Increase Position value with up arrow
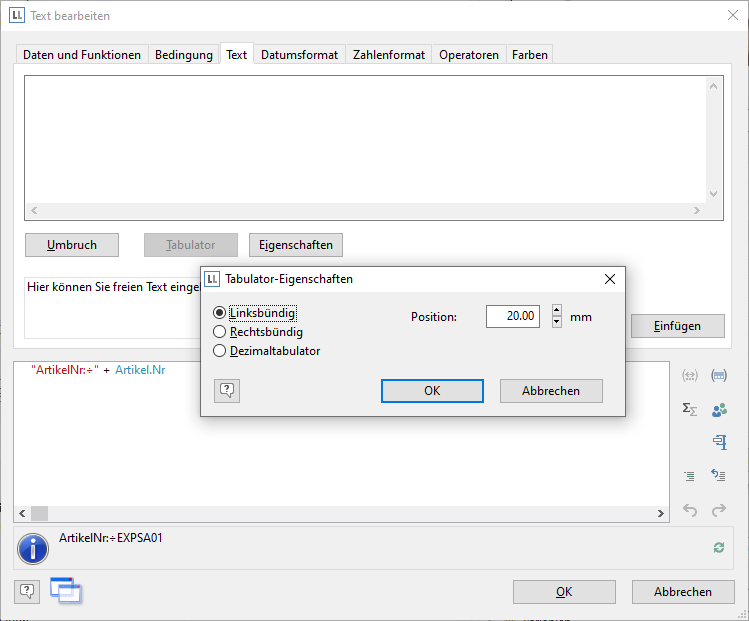749x621 pixels. [557, 310]
